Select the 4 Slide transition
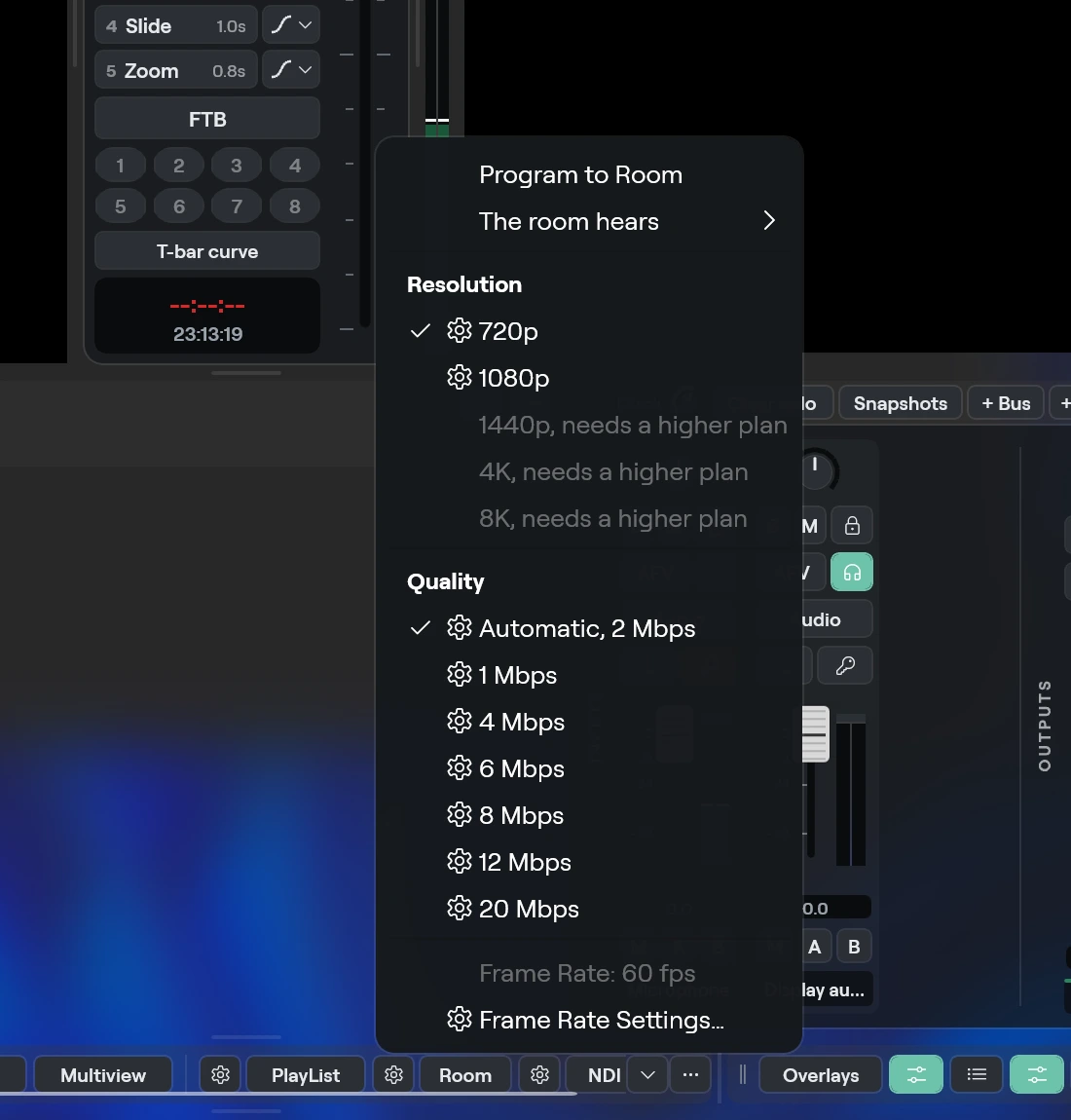This screenshot has height=1120, width=1071. pos(175,25)
